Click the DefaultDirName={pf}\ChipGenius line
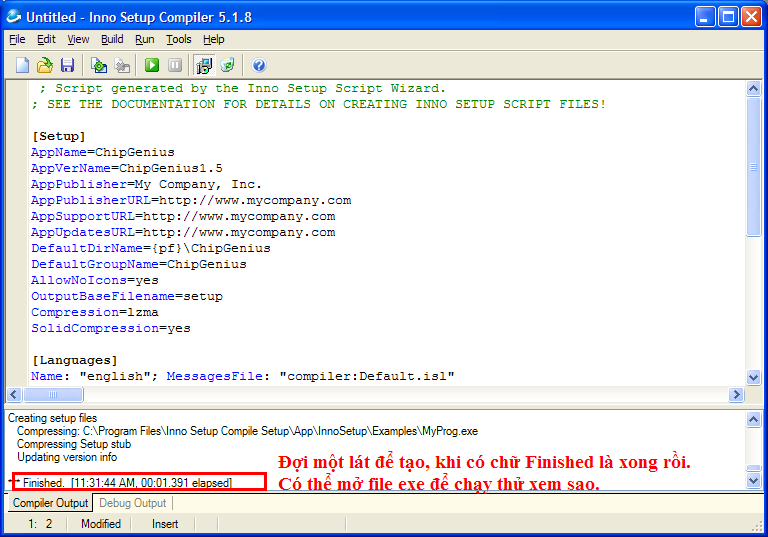 pyautogui.click(x=151, y=248)
